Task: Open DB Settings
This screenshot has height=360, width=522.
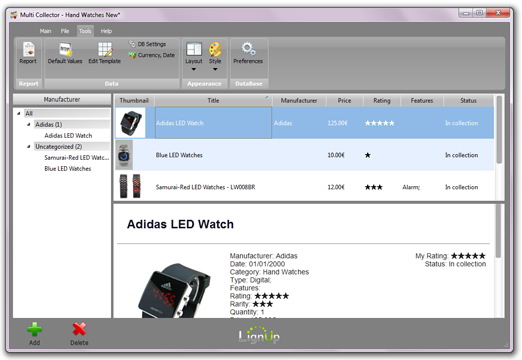Action: click(x=147, y=44)
